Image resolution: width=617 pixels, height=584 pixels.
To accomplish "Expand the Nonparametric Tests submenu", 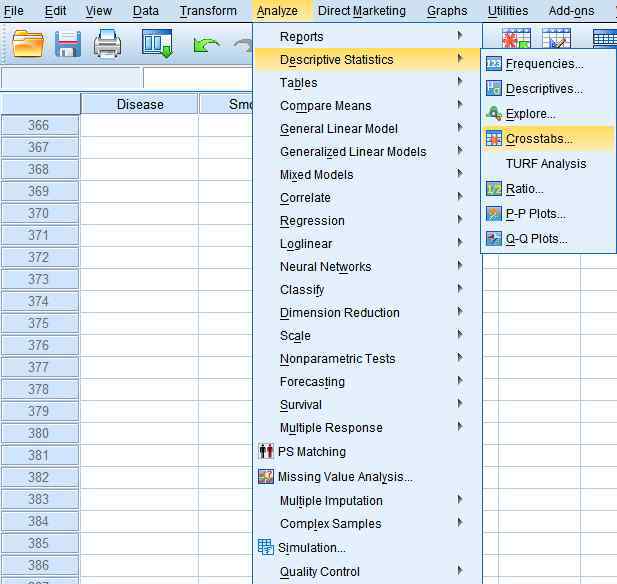I will [x=337, y=359].
